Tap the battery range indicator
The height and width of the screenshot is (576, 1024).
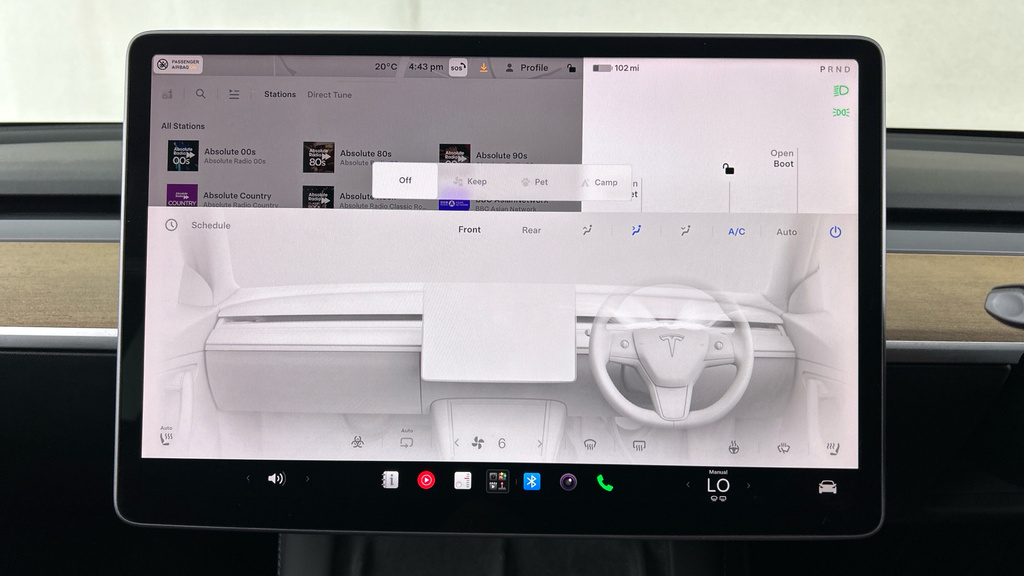tap(616, 68)
